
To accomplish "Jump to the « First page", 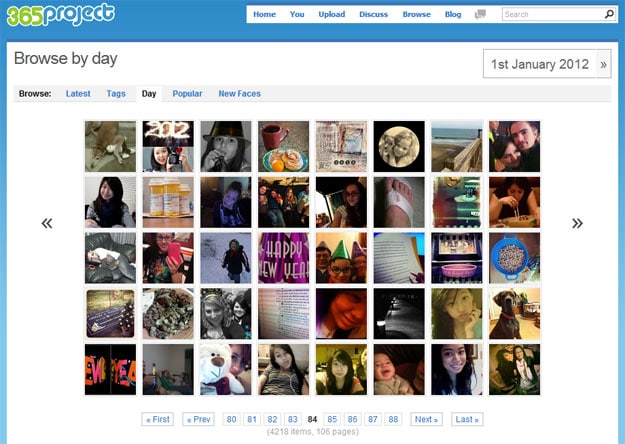I will pos(157,419).
